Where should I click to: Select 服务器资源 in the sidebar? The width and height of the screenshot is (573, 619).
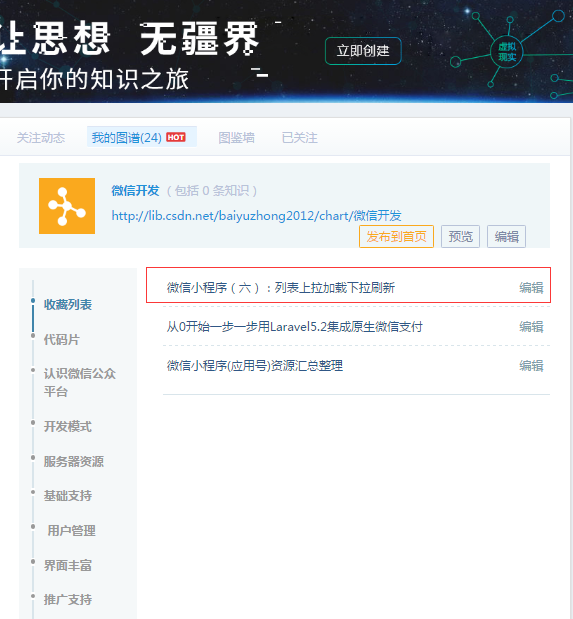click(x=74, y=461)
